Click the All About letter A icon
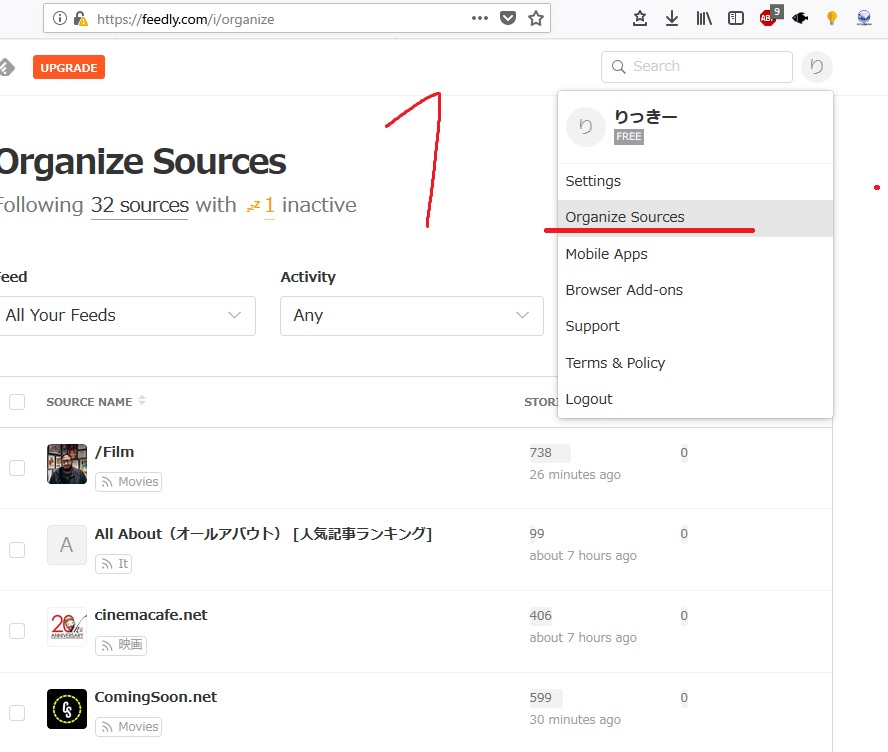888x752 pixels. [67, 545]
